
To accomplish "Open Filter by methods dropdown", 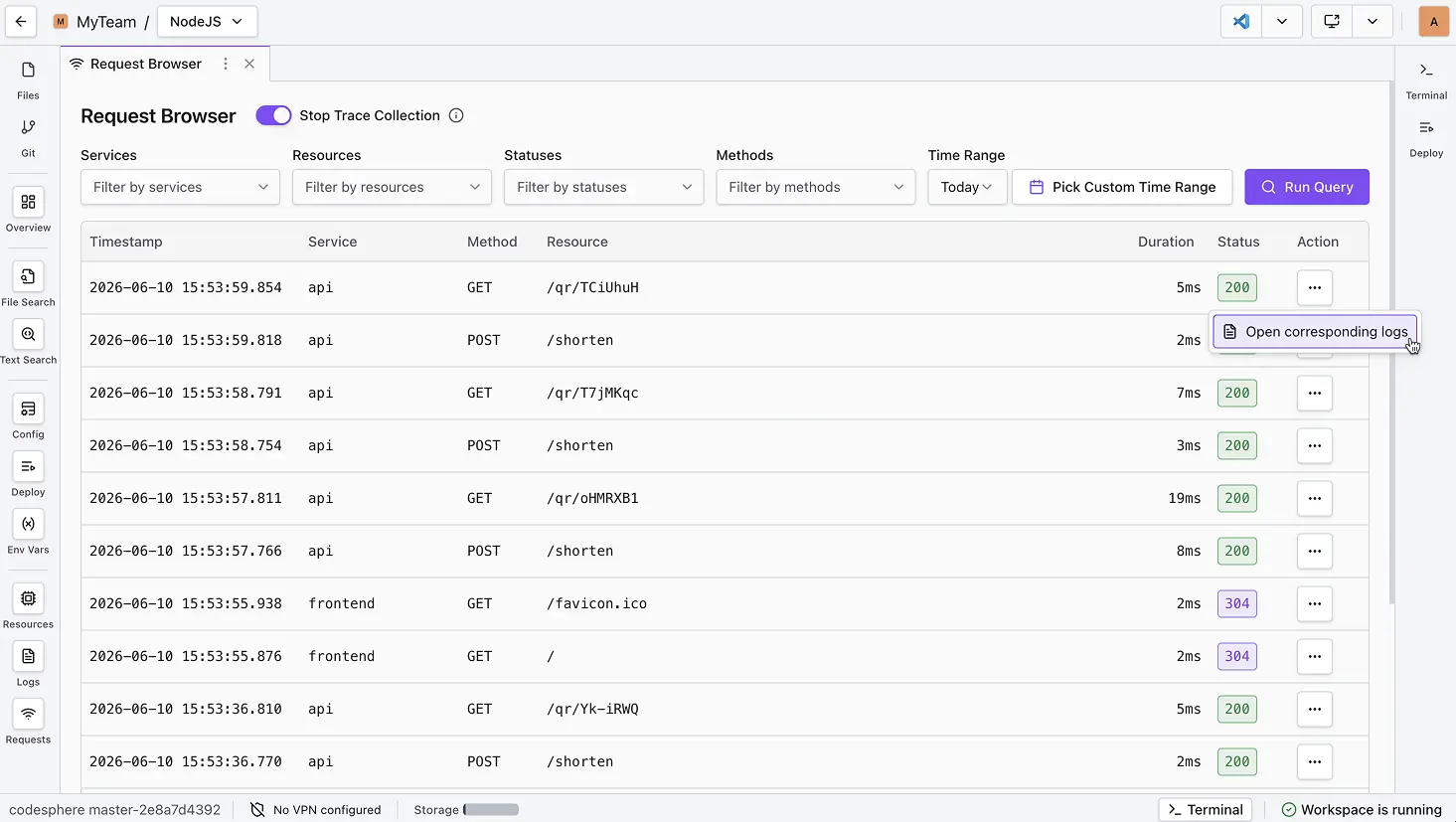I will point(816,187).
